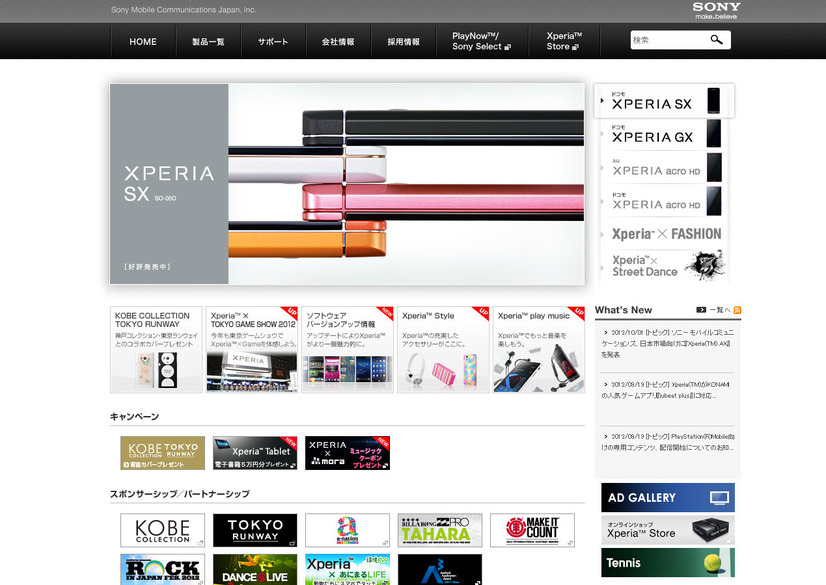Click the What's New heading

tap(623, 310)
